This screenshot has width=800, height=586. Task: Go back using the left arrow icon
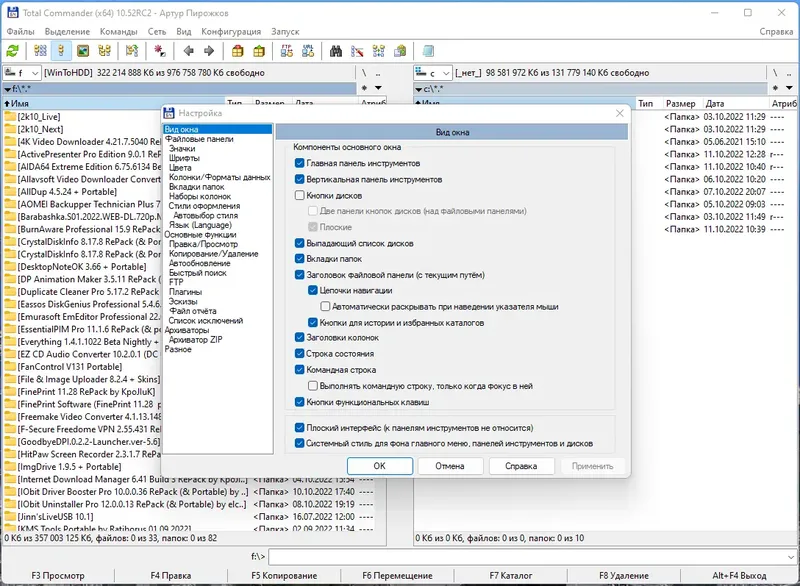pyautogui.click(x=188, y=51)
